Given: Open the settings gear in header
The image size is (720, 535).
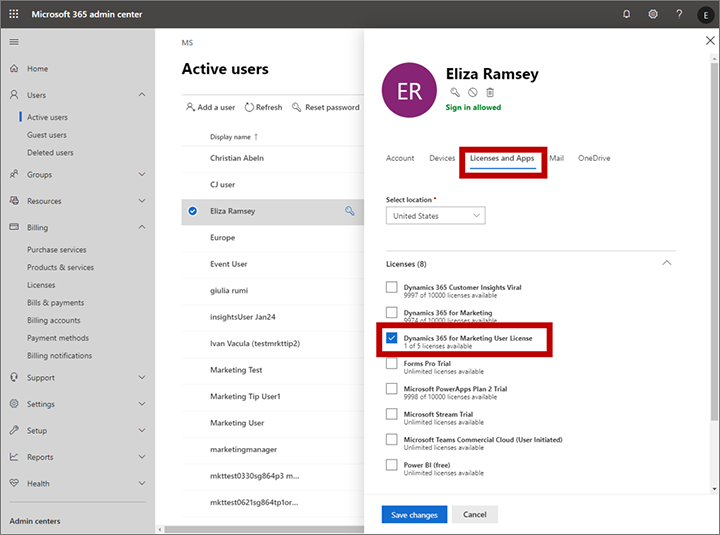Looking at the screenshot, I should pyautogui.click(x=653, y=14).
